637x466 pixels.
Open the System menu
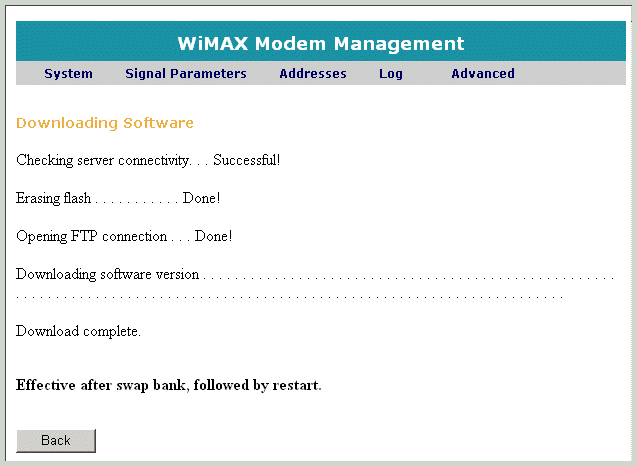tap(68, 74)
